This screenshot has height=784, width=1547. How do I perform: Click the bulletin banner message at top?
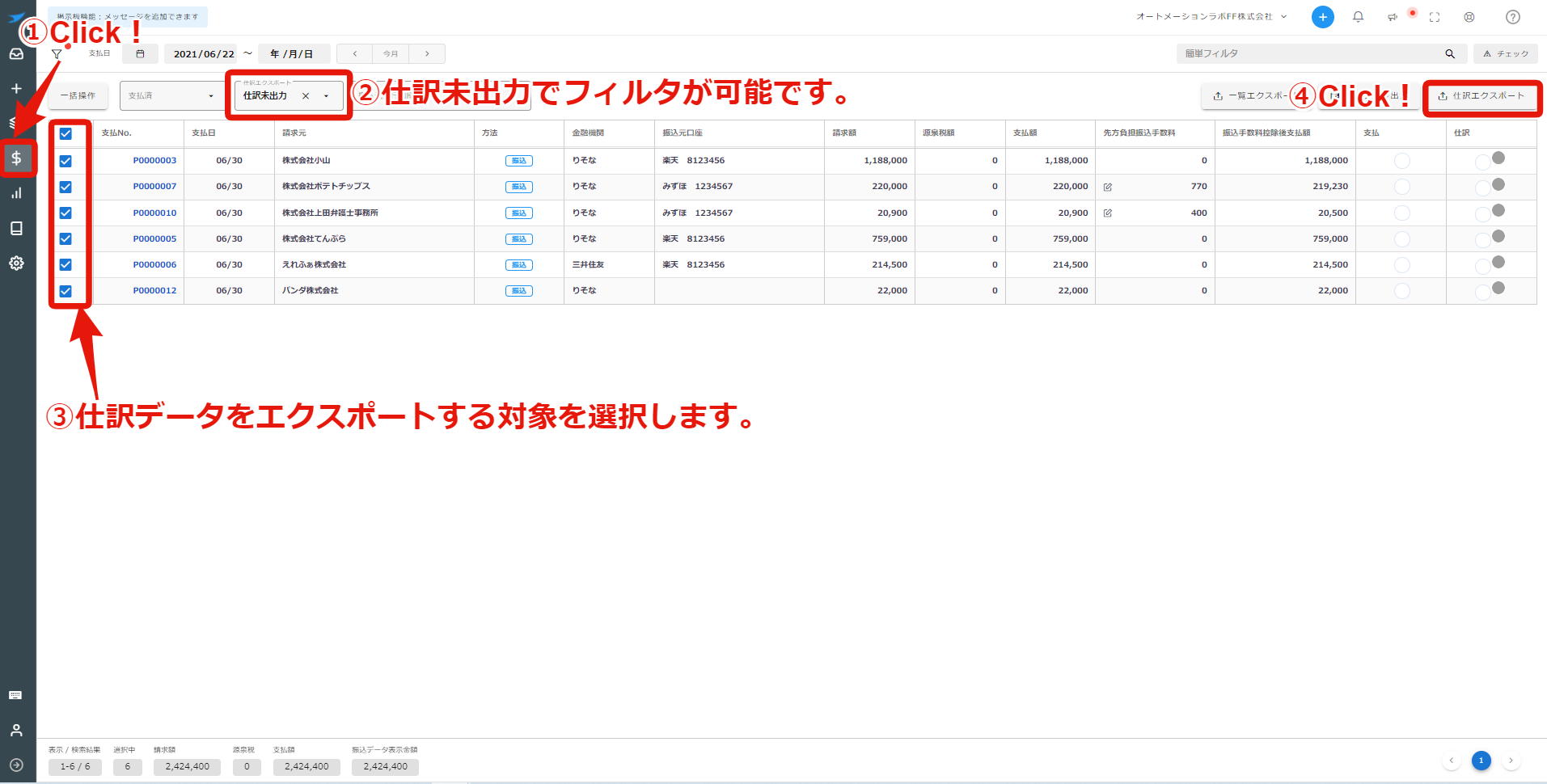click(x=128, y=17)
